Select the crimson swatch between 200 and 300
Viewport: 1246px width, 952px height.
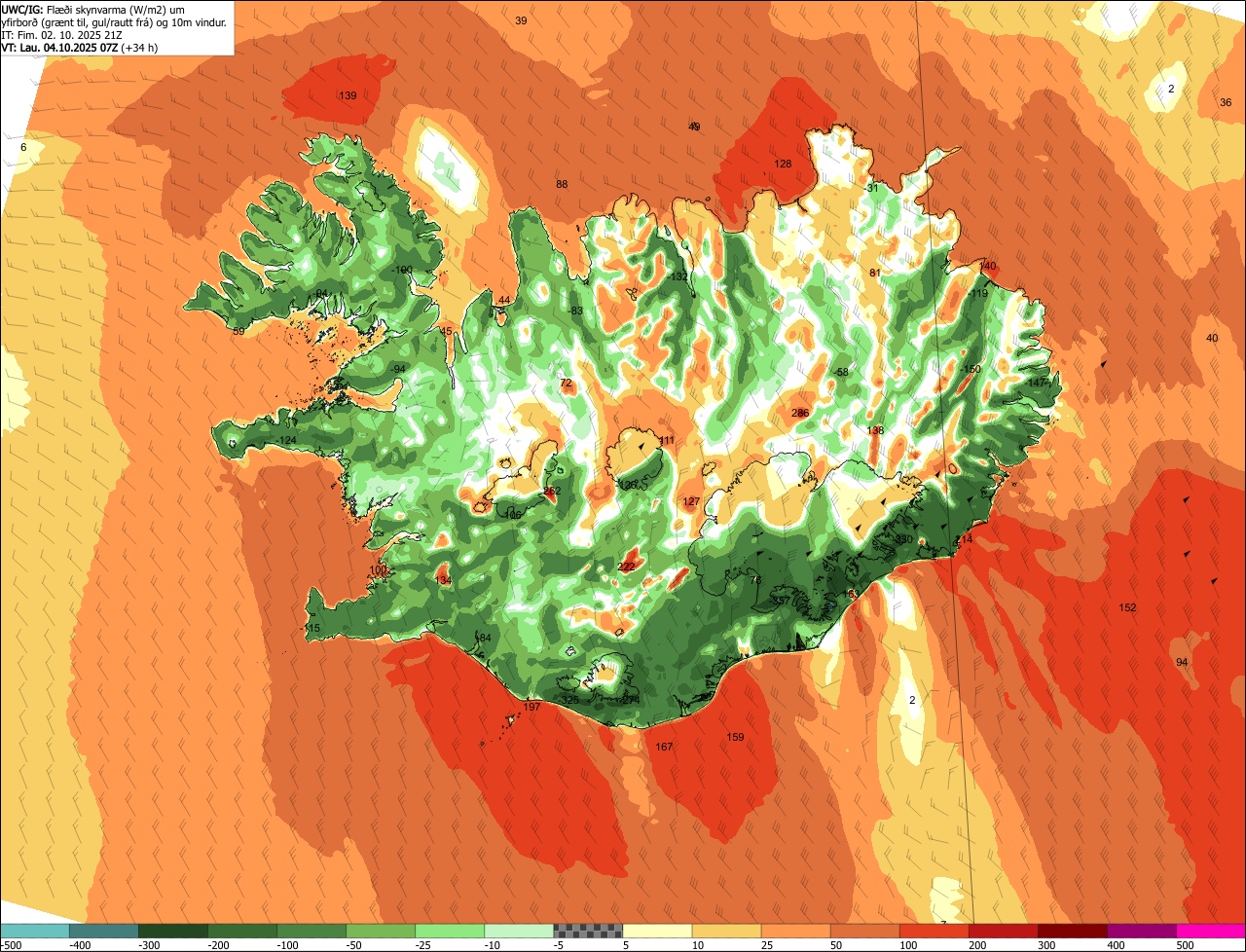1004,931
